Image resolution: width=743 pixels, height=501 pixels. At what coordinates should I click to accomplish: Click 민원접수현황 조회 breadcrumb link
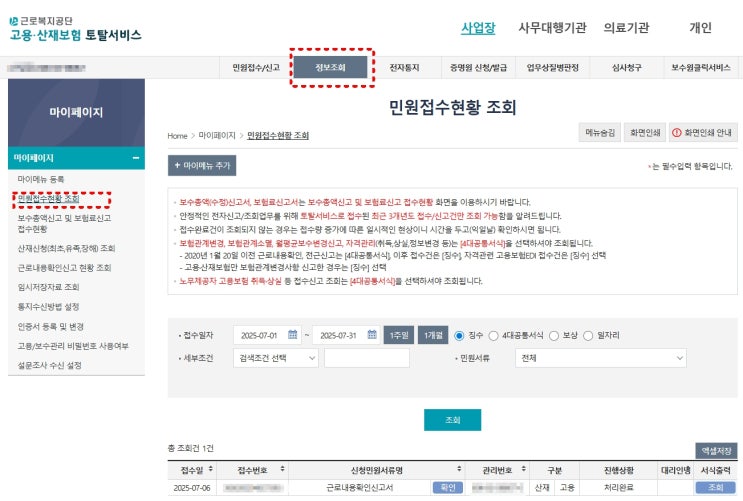click(278, 136)
